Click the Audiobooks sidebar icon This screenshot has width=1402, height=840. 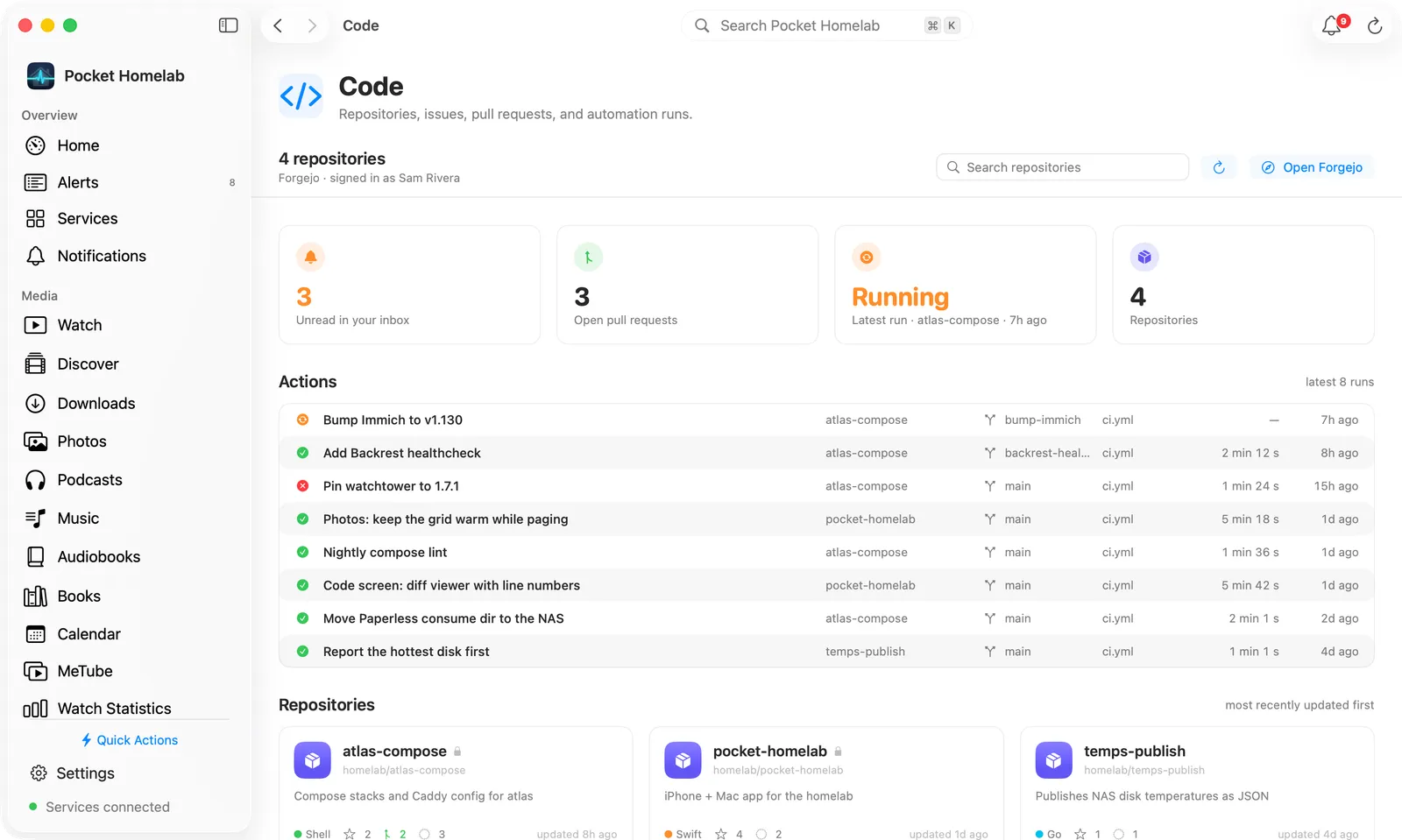tap(35, 556)
